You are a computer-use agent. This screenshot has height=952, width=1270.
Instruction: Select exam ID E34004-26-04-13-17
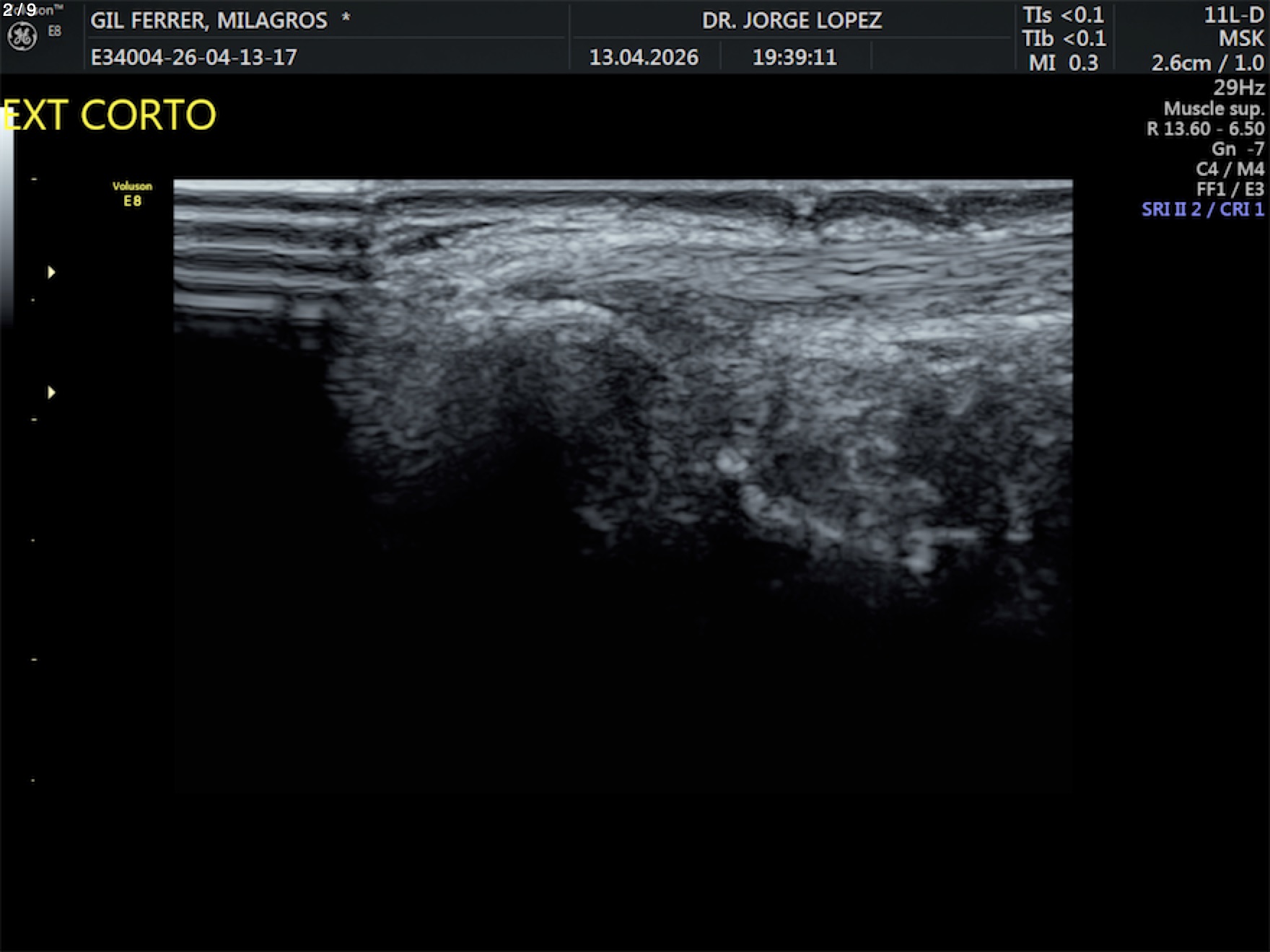[x=193, y=57]
